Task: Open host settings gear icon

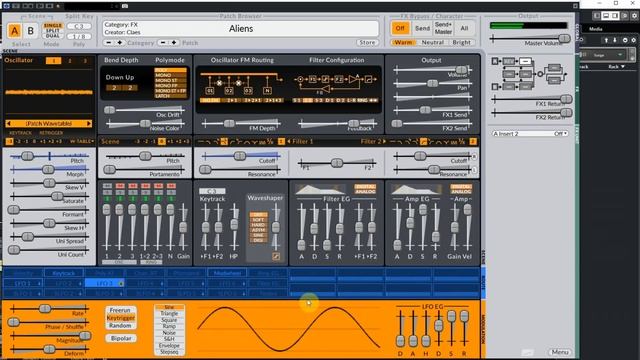Action: pos(634,16)
